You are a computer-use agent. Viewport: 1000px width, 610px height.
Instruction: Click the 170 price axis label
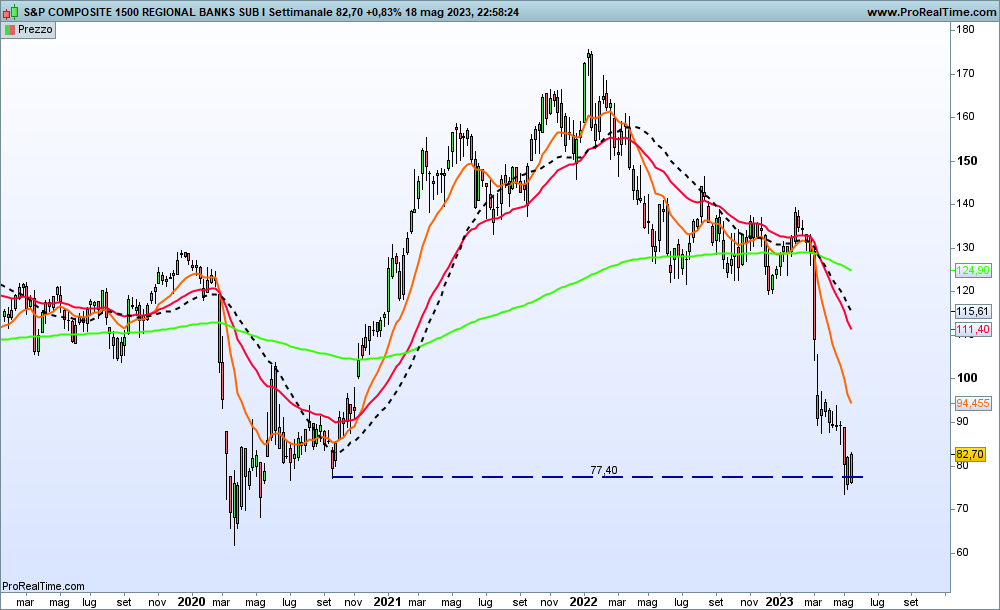(966, 73)
